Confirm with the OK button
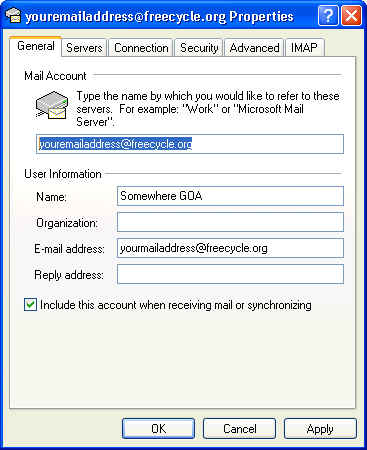Screen dimensions: 367x450 point(158,428)
